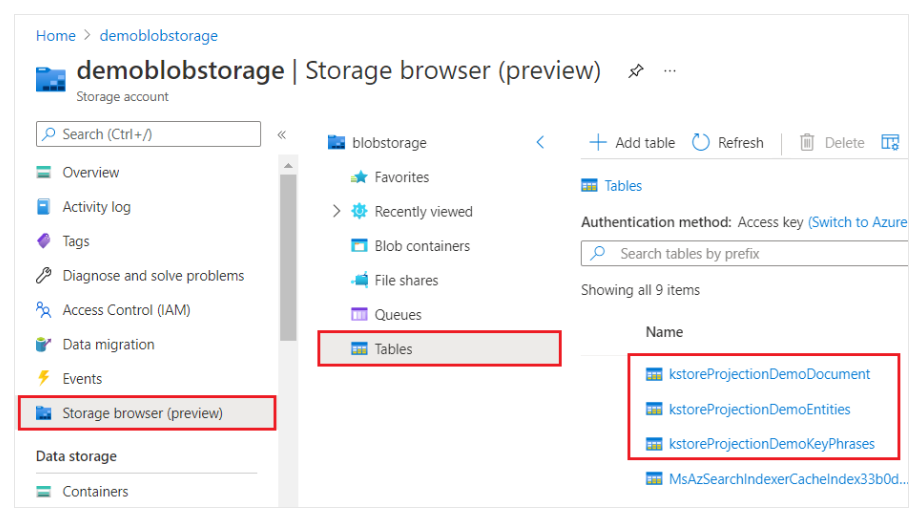Go to Access Control (IAM)
Viewport: 919px width, 515px height.
[127, 310]
